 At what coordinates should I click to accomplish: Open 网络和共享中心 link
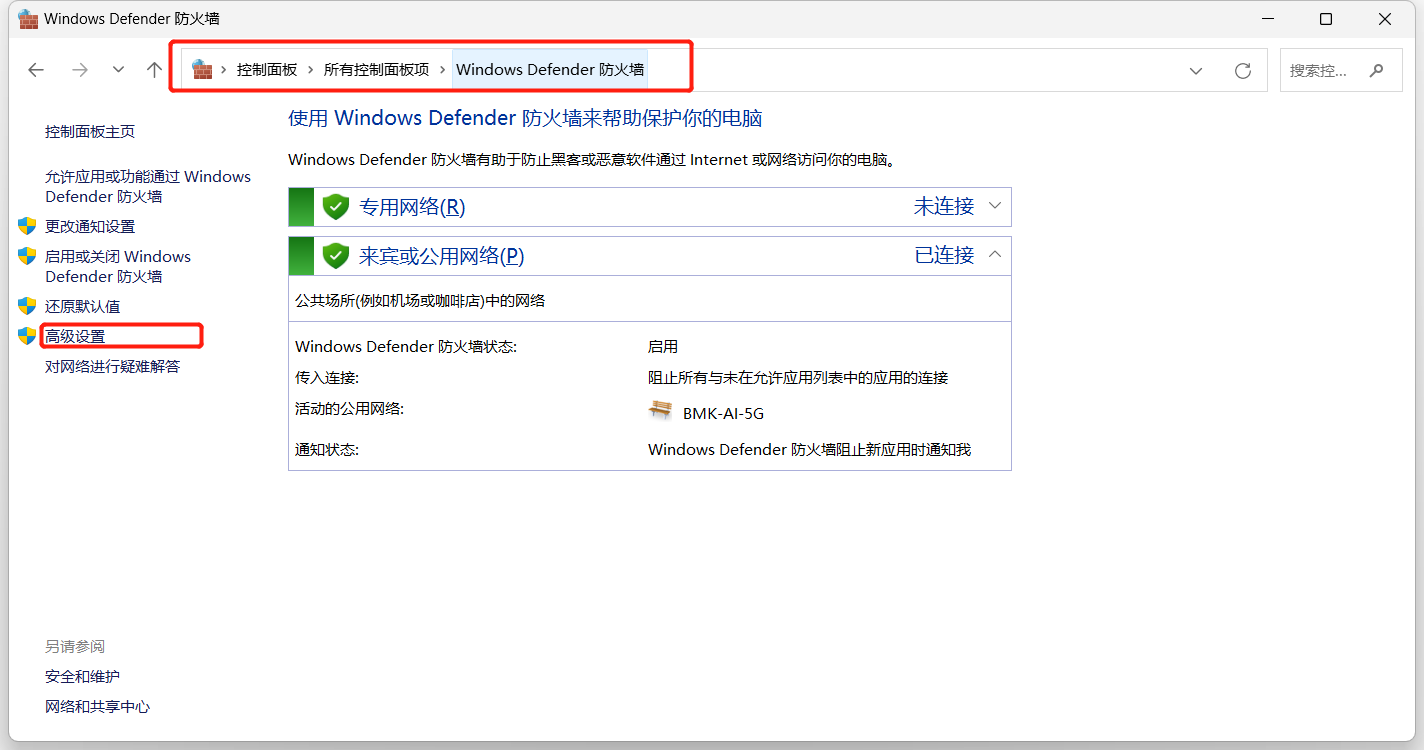[x=97, y=706]
